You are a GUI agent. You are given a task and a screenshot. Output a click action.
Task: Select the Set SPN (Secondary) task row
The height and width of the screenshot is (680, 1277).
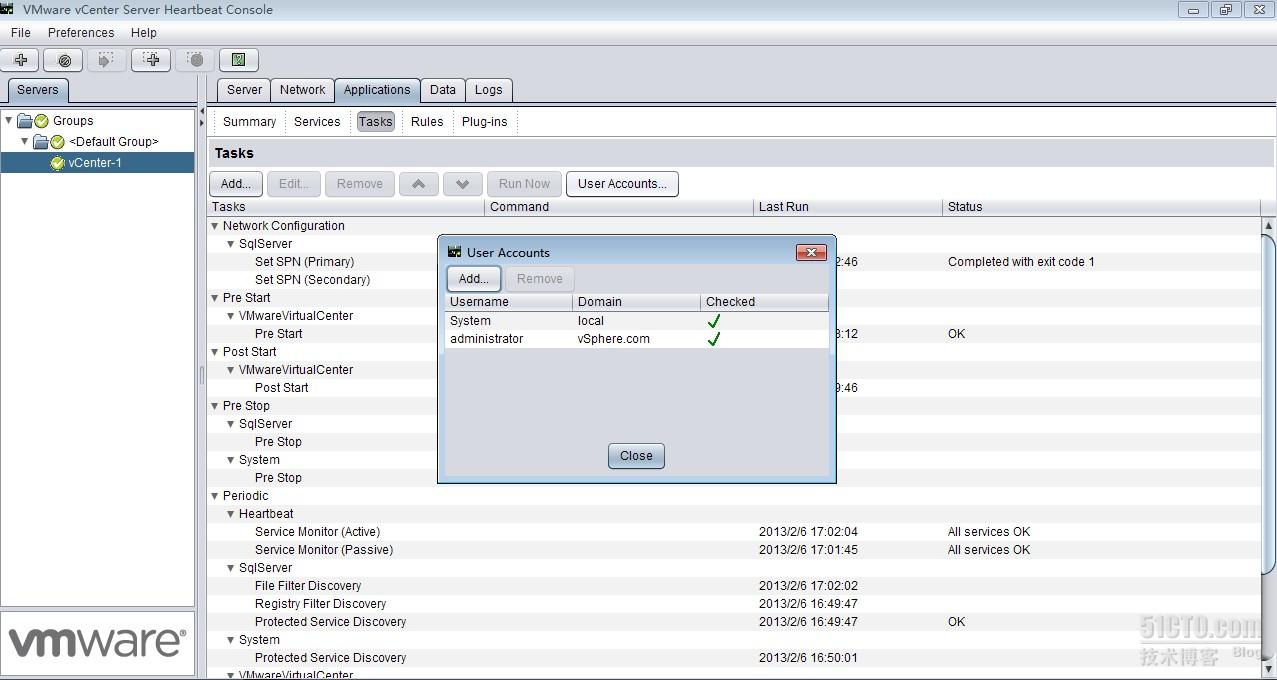pyautogui.click(x=312, y=280)
